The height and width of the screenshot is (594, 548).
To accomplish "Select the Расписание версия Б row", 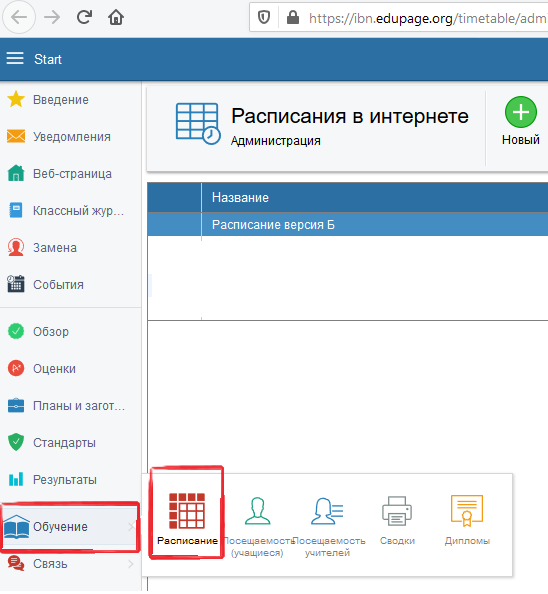I will point(348,225).
